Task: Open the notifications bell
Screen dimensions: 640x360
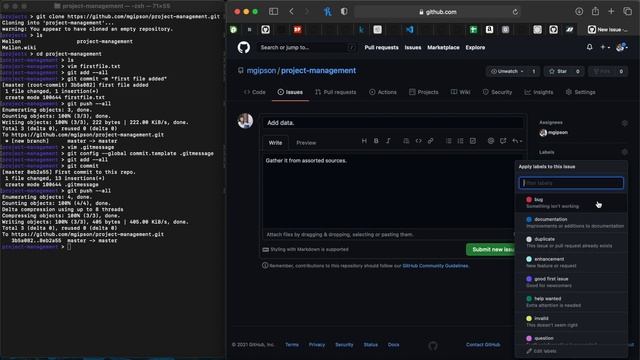Action: pos(589,47)
